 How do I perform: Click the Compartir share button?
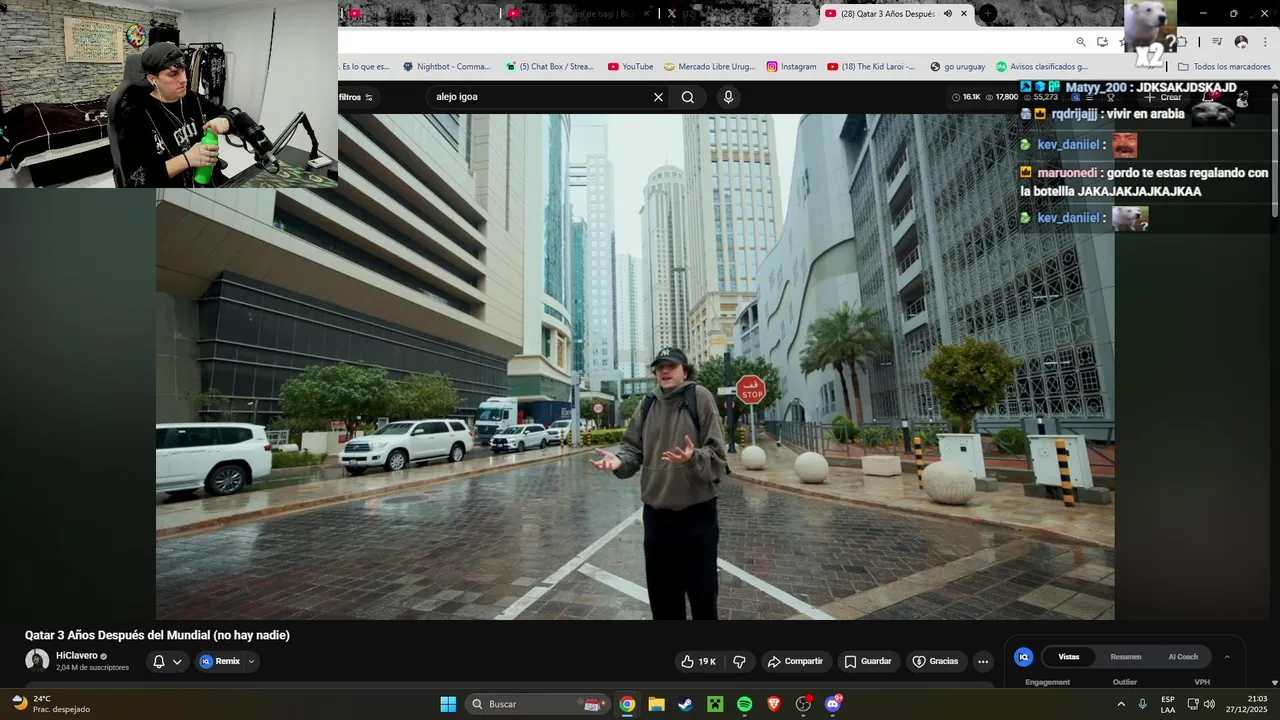pos(794,661)
